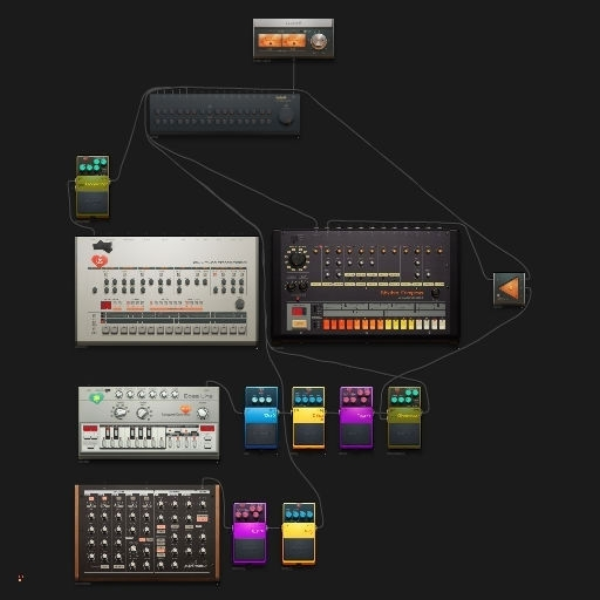Click the right red button on the Bass Line synth
The width and height of the screenshot is (600, 600).
pos(207,428)
